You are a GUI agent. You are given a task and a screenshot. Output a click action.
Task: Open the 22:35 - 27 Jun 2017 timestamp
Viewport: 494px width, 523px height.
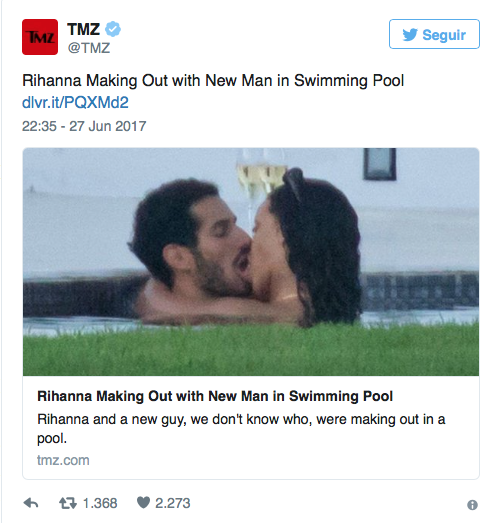tap(84, 126)
